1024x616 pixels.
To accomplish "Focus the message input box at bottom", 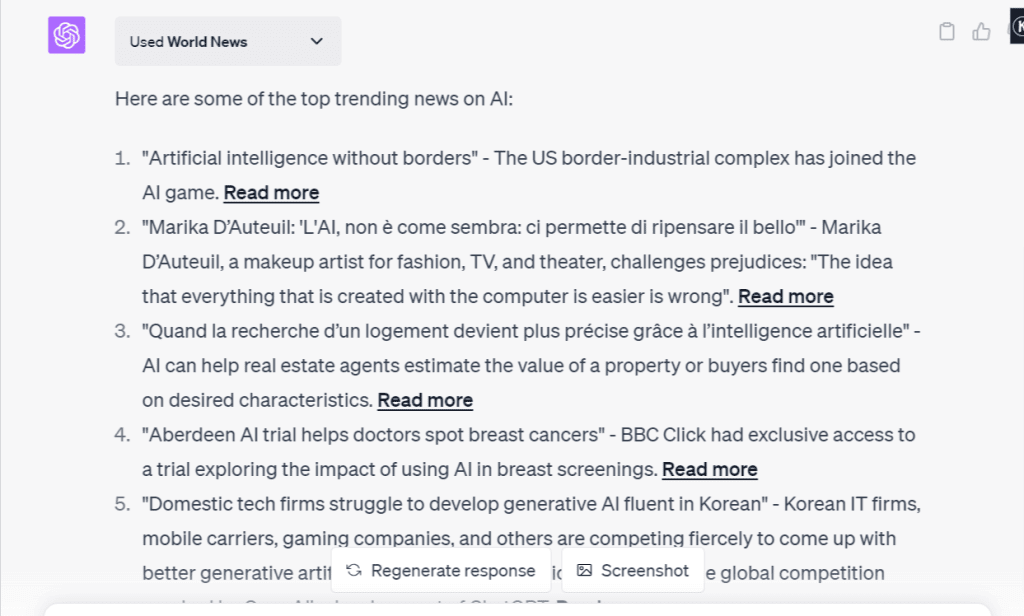I will tap(517, 609).
